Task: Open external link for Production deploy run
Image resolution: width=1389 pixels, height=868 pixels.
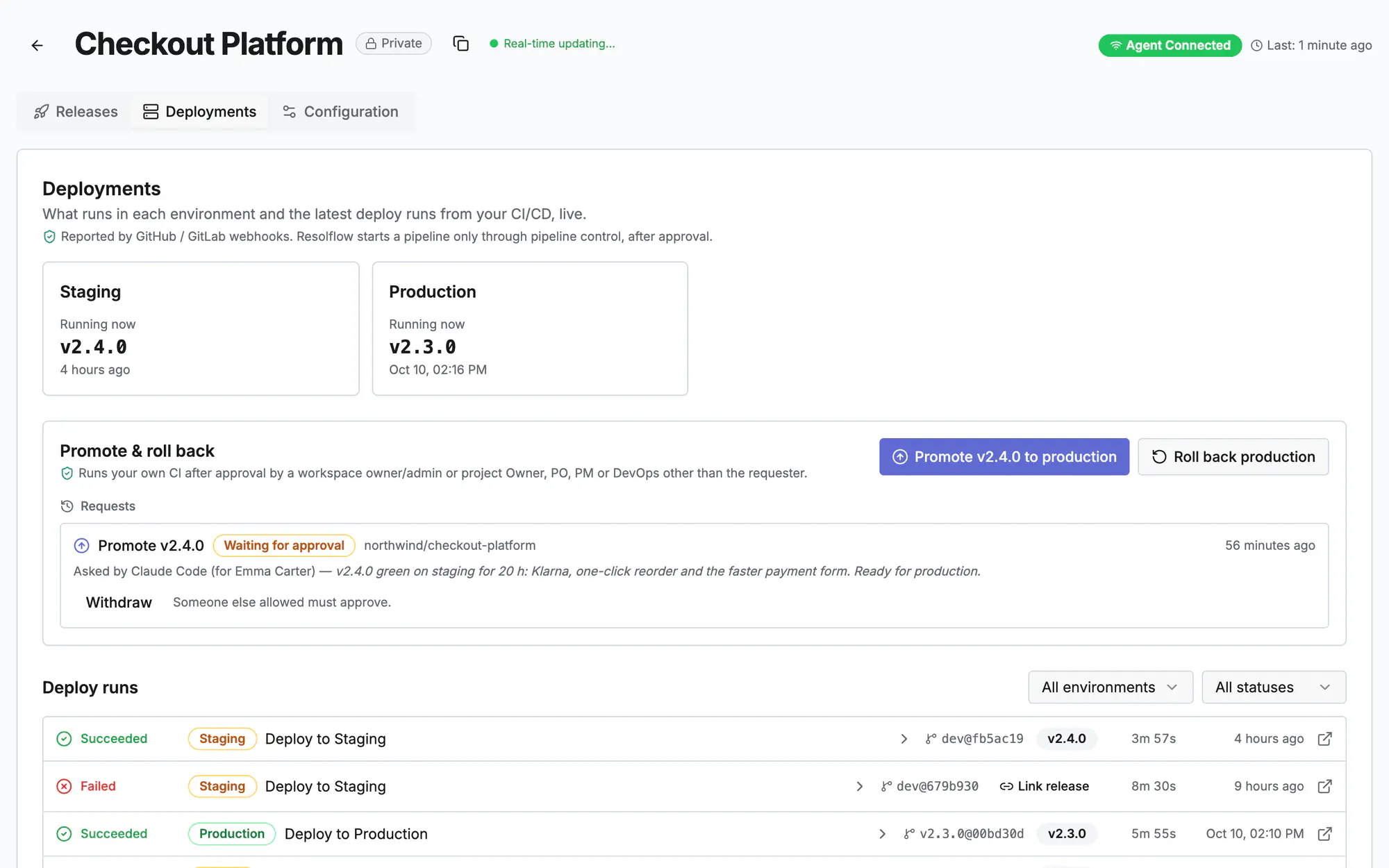Action: click(x=1324, y=833)
